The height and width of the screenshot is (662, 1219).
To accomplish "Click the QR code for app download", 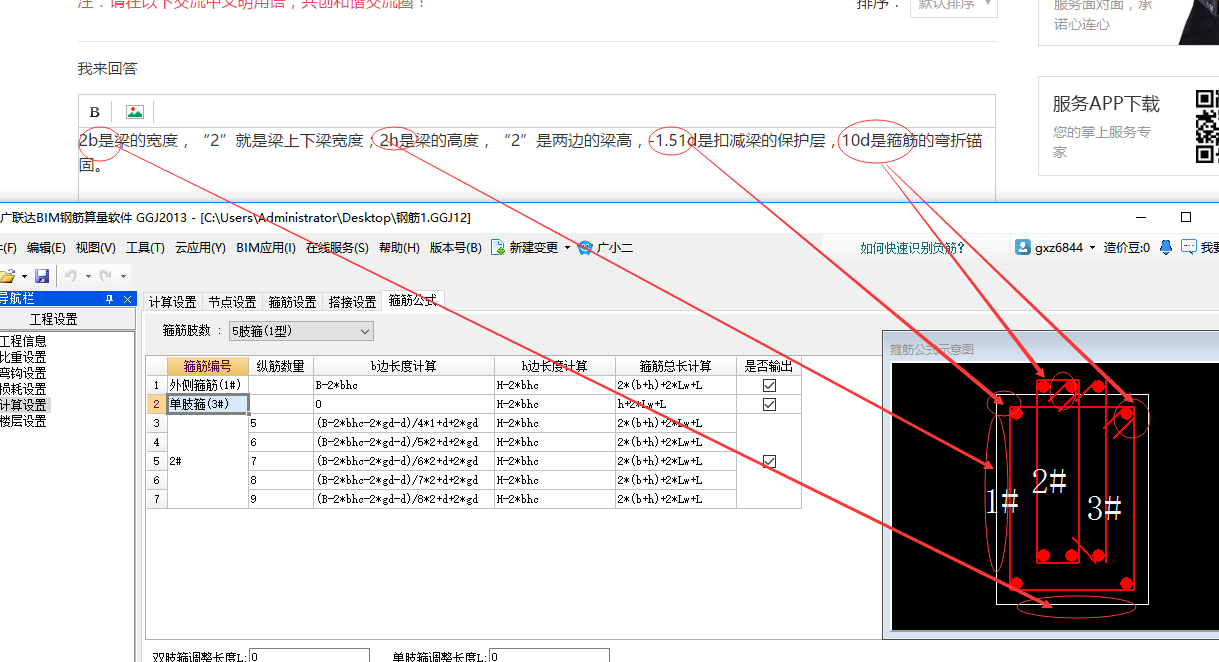I will [1207, 126].
